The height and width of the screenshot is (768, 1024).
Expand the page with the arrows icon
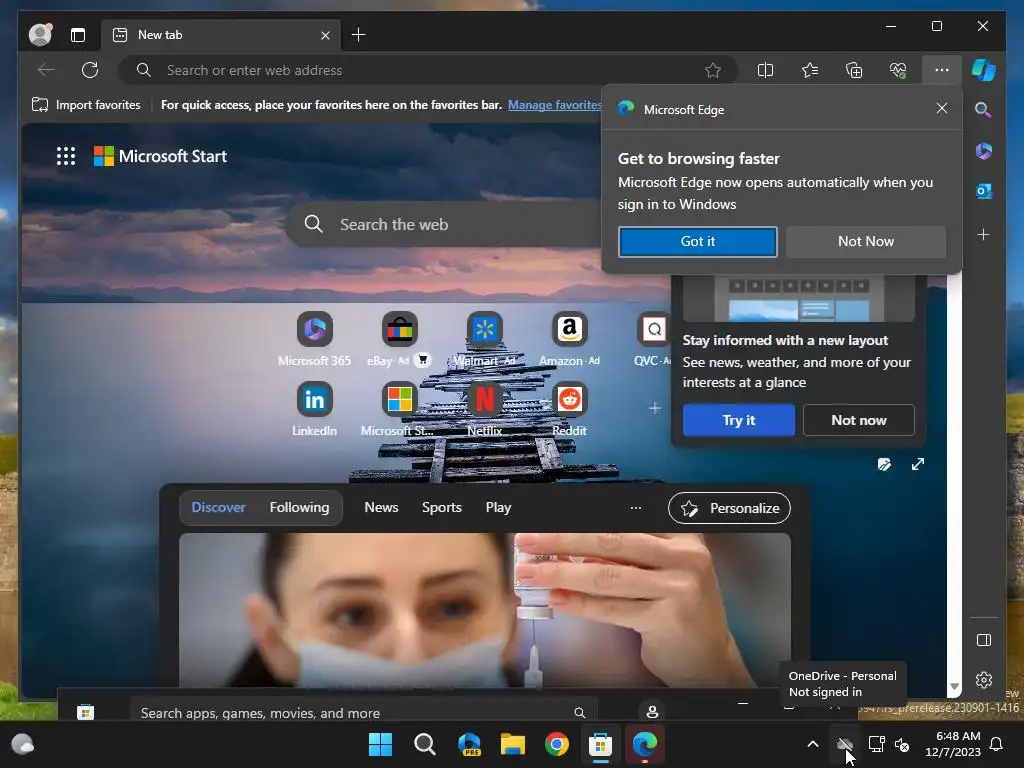pos(918,464)
